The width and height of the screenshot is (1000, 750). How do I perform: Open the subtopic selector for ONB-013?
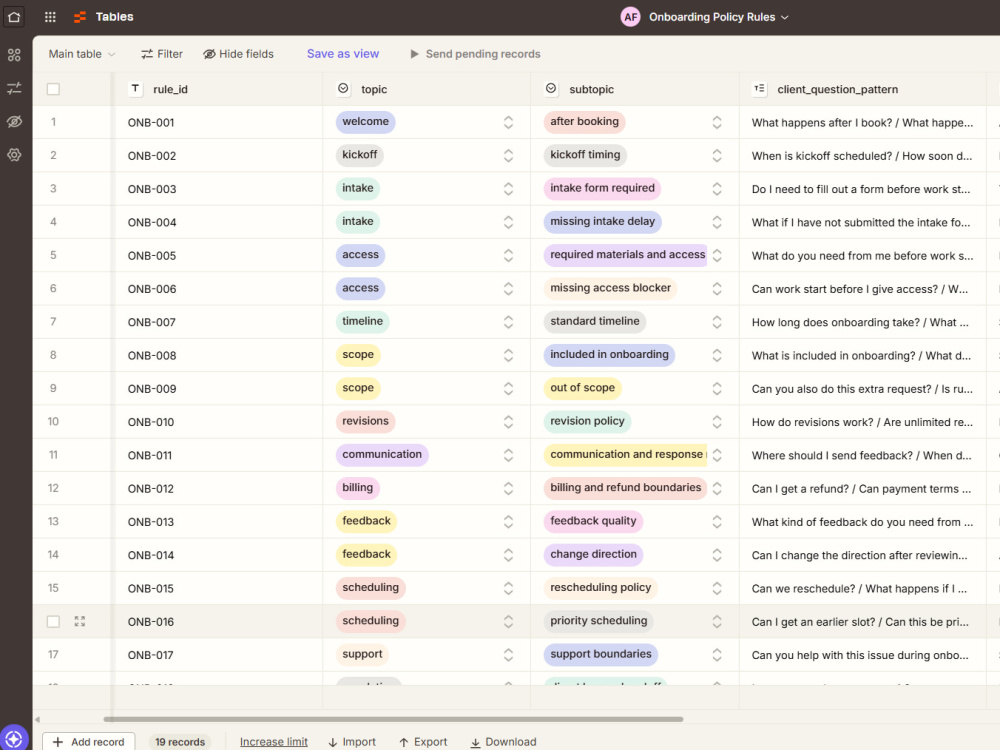point(717,521)
